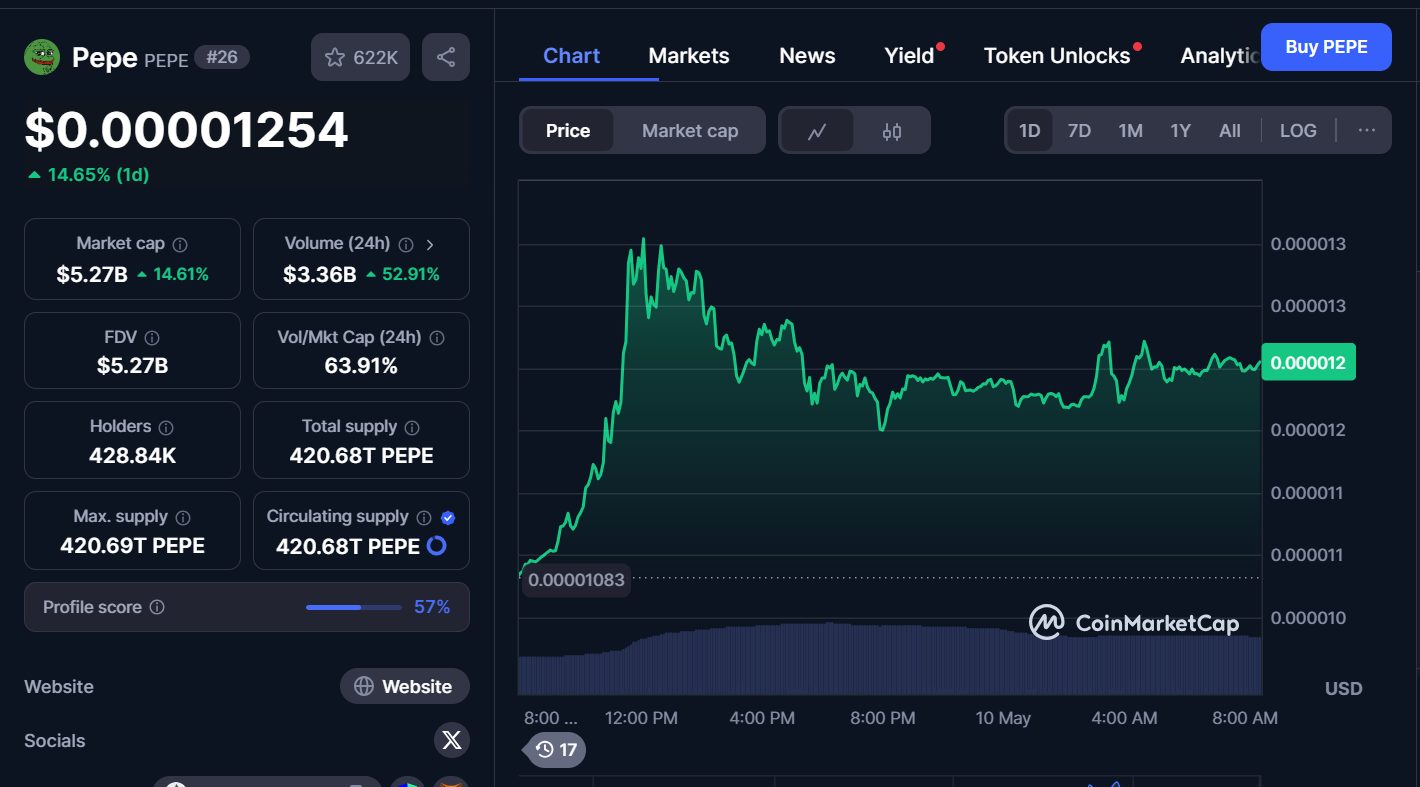Open the Profile score info icon

(x=157, y=607)
